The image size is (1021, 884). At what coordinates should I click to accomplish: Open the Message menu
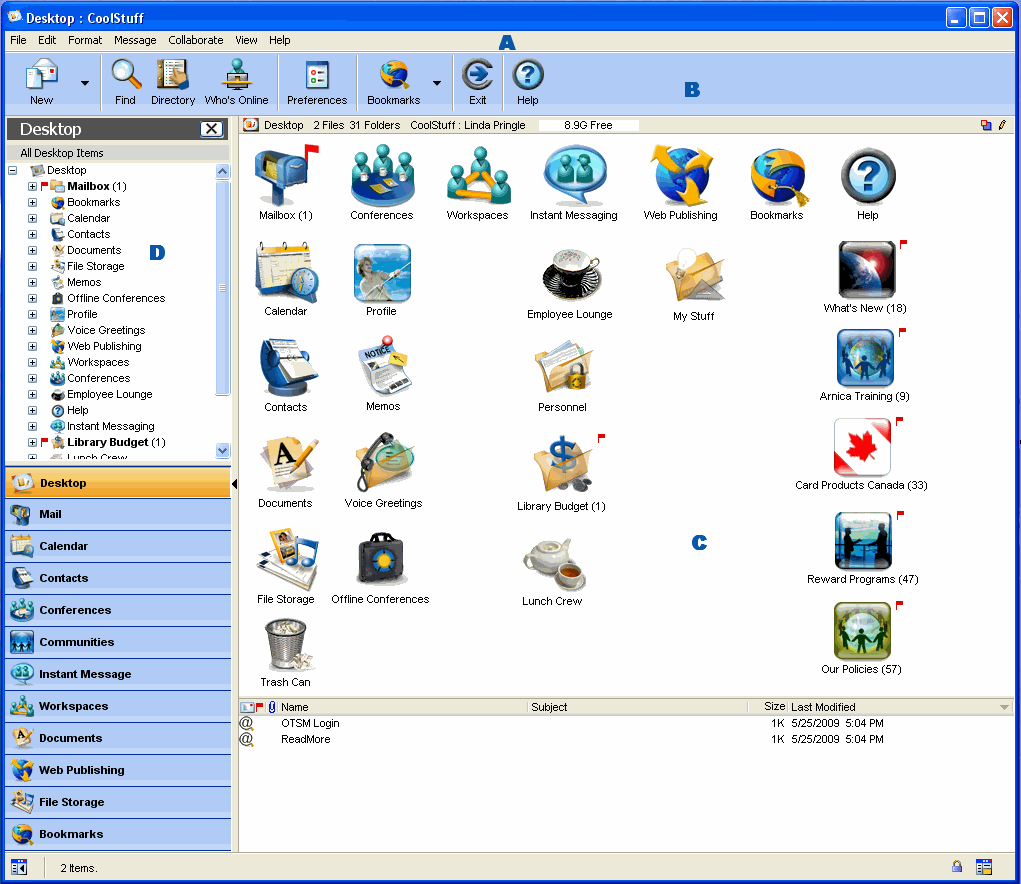coord(135,40)
